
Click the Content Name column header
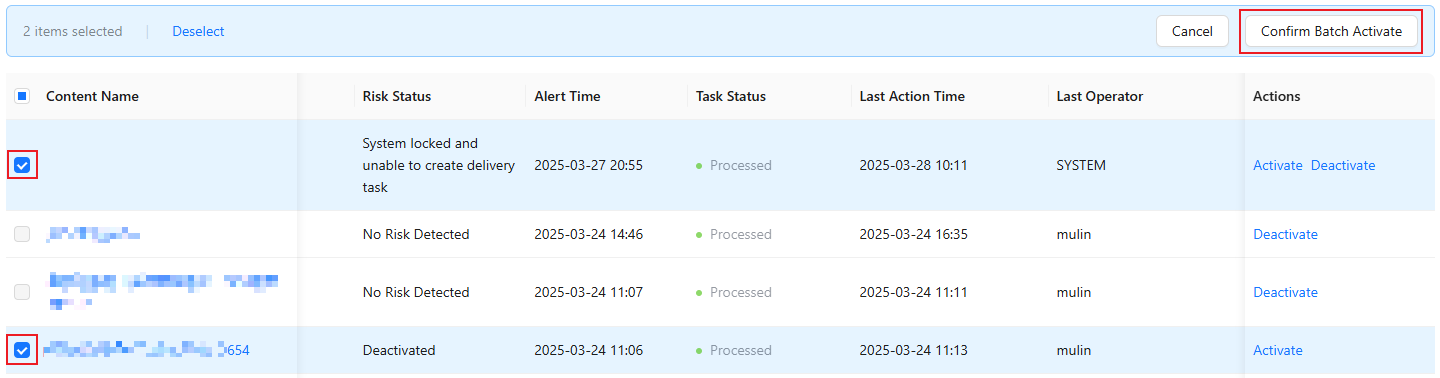[x=92, y=97]
